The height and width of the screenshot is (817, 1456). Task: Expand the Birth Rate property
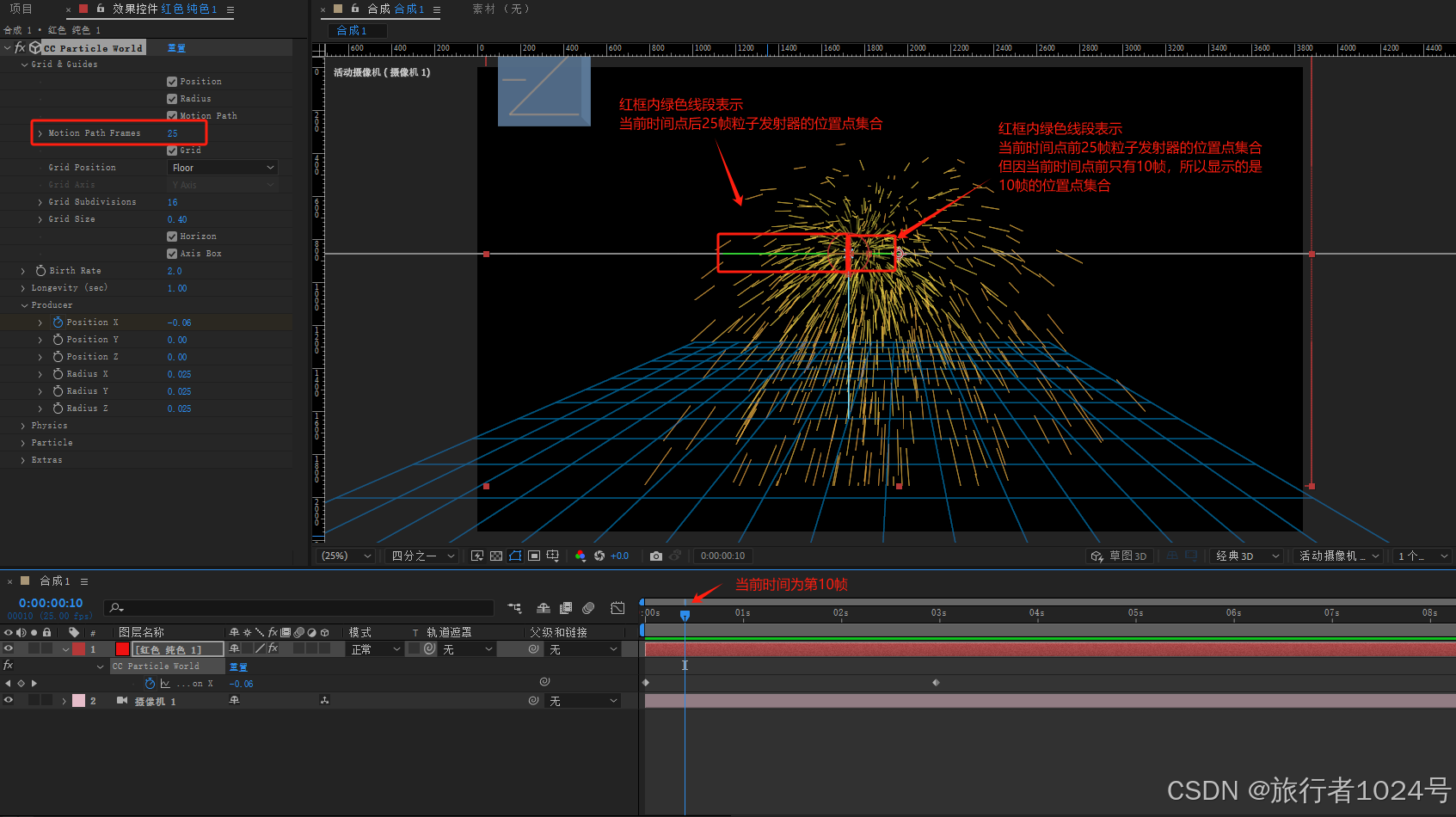pos(23,271)
